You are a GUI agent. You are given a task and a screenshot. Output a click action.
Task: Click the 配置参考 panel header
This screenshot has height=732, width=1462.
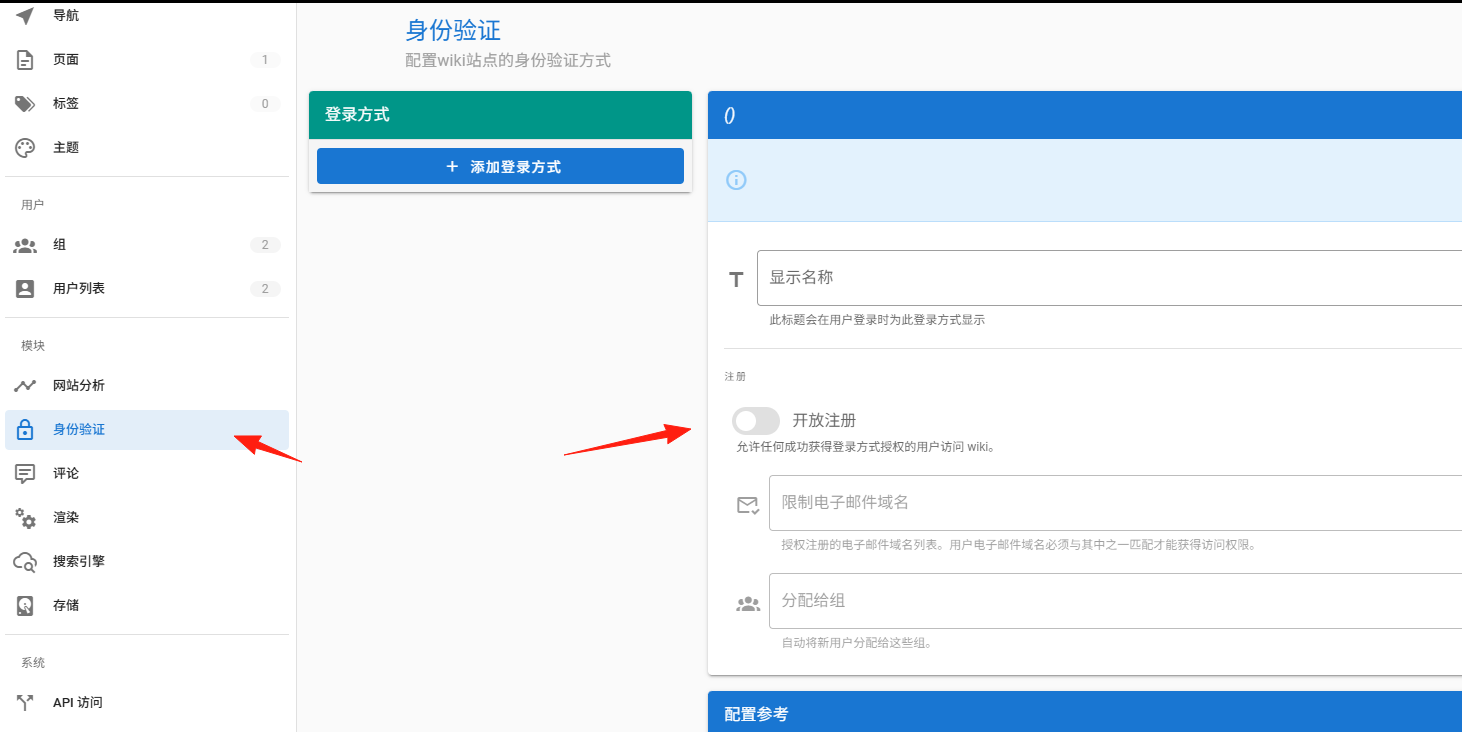click(1085, 714)
